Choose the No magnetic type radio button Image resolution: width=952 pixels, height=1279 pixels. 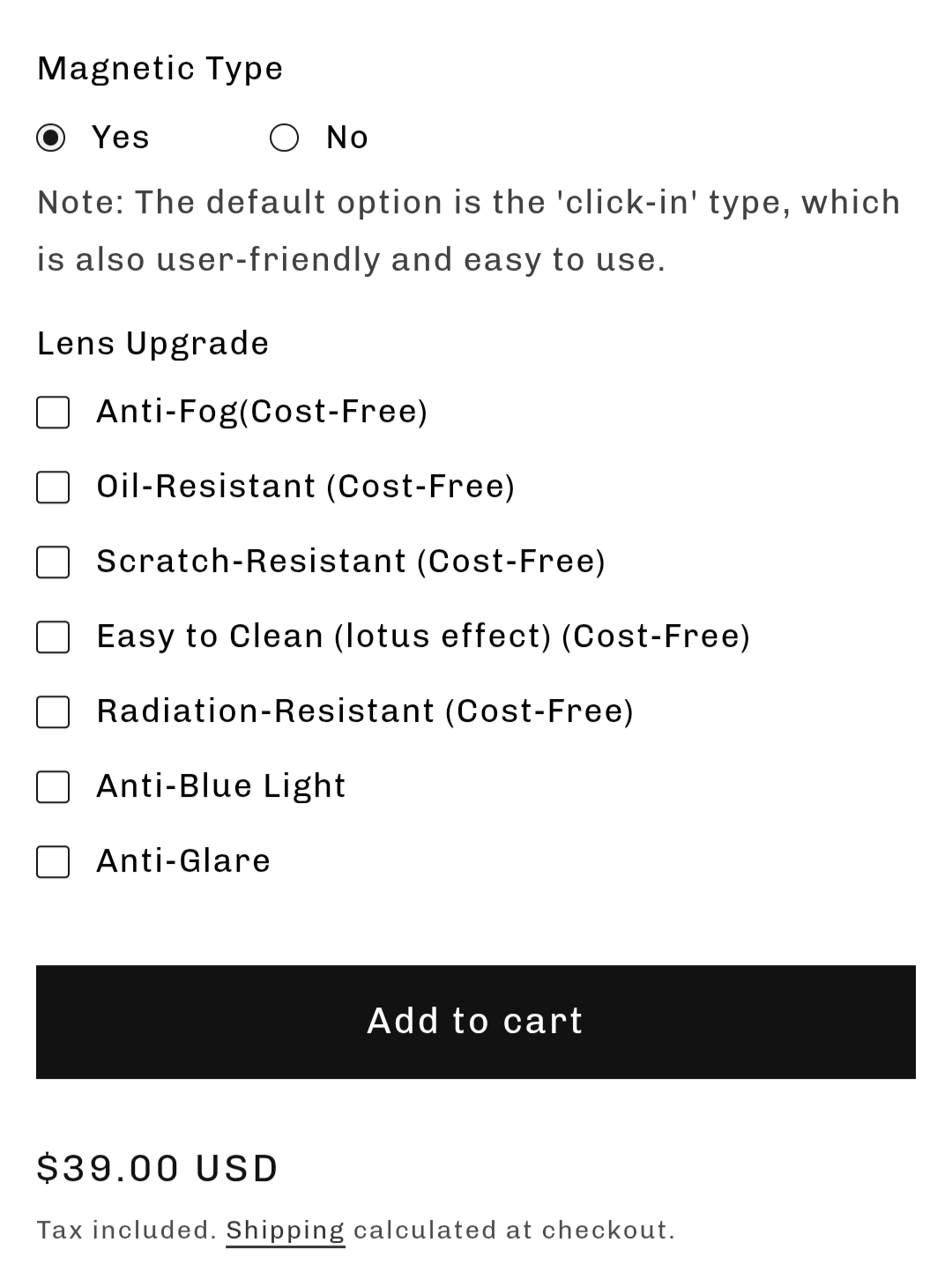coord(284,138)
